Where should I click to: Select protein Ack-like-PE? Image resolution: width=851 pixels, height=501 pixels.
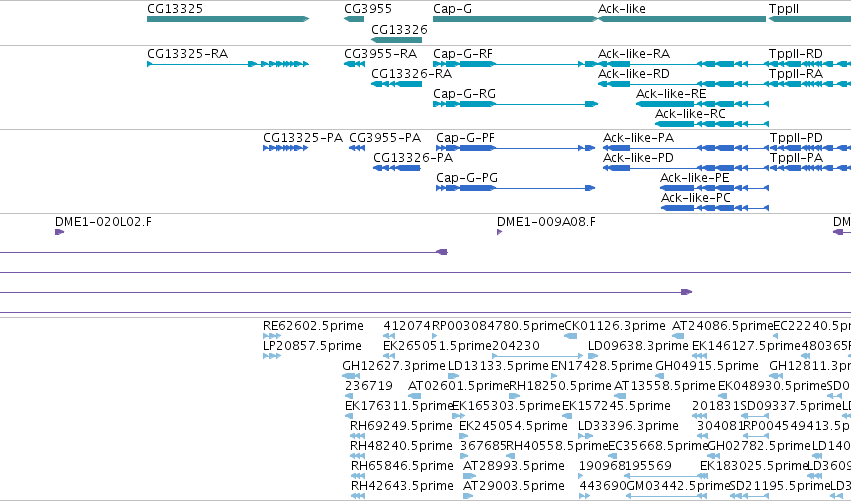click(x=714, y=188)
